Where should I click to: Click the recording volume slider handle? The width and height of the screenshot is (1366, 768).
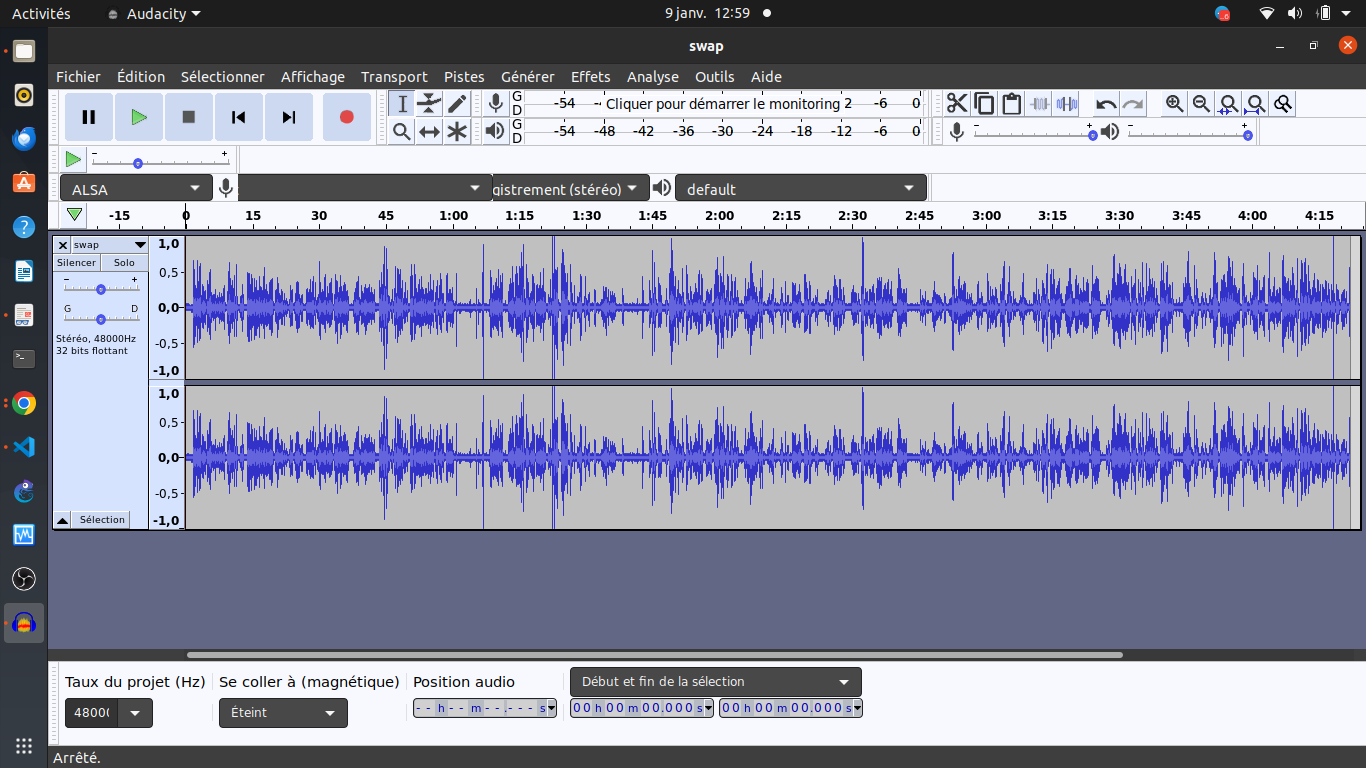pos(1093,135)
